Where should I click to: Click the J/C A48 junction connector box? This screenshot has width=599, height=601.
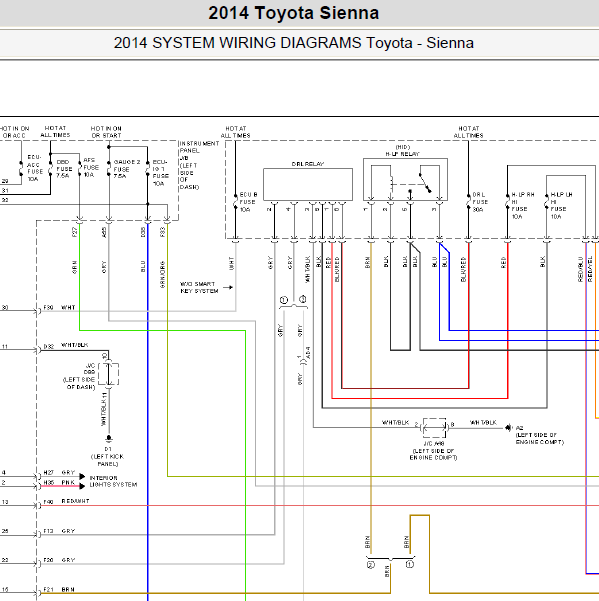click(x=434, y=428)
